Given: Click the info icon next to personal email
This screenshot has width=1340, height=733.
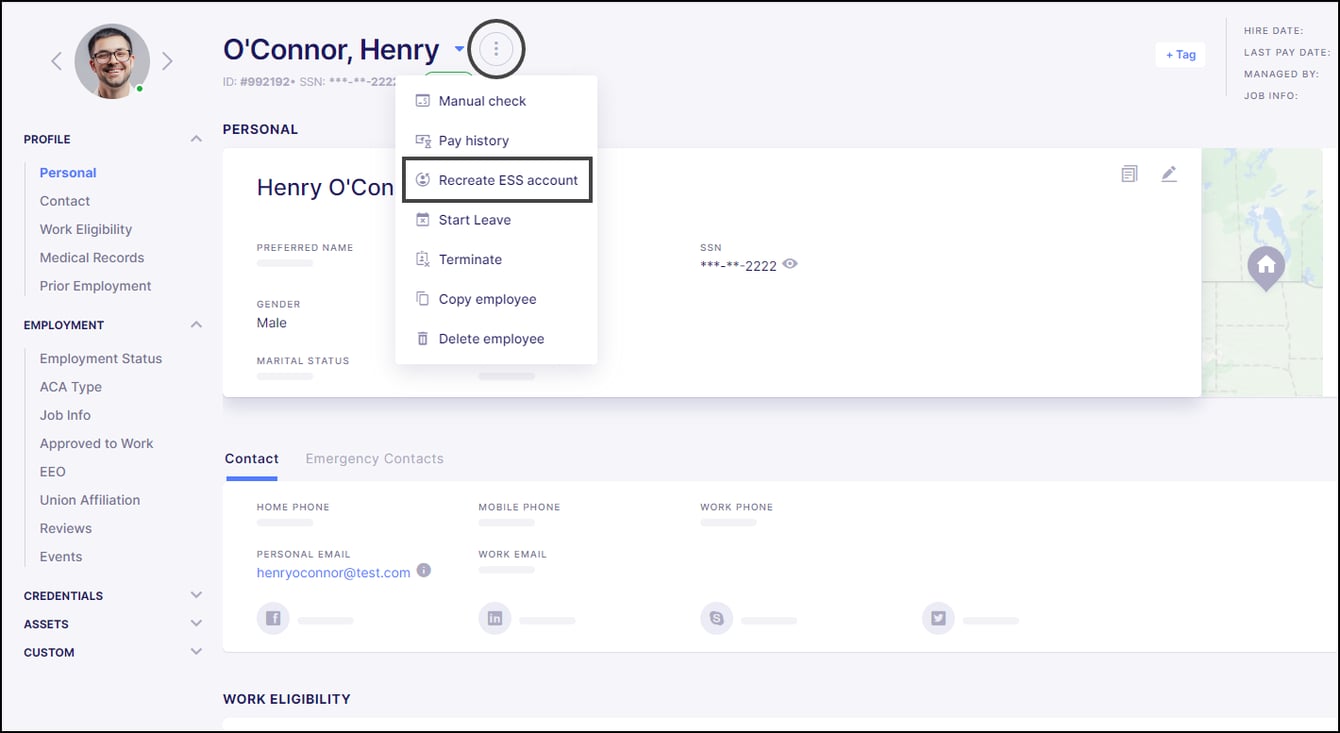Looking at the screenshot, I should [424, 571].
